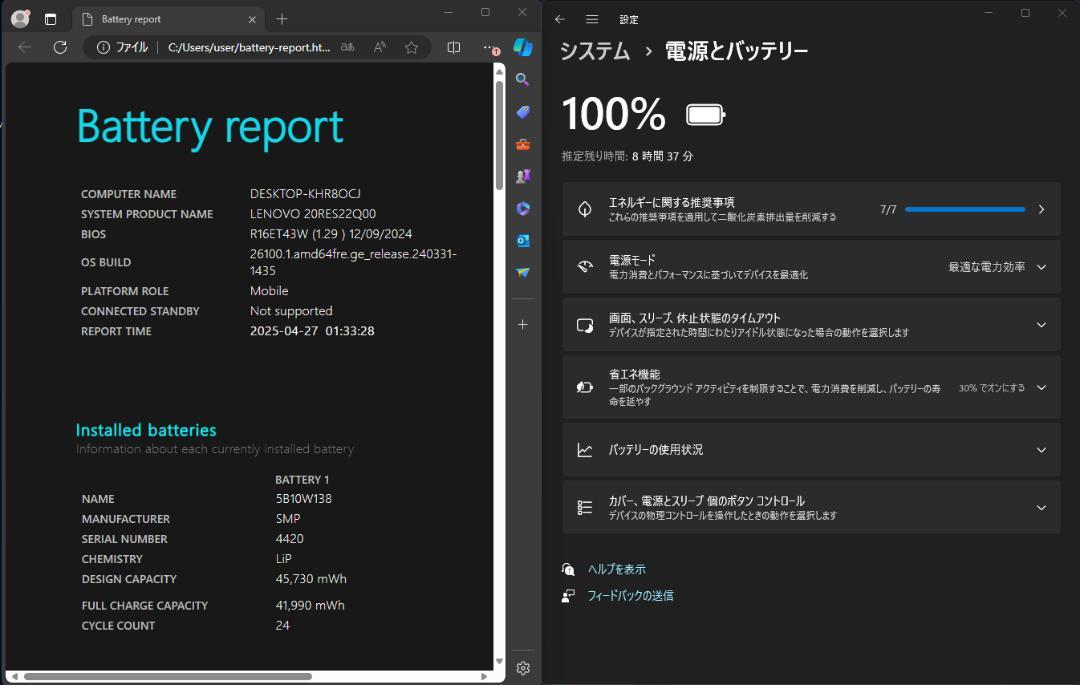
Task: Click the 100% battery icon in Settings
Action: (705, 114)
